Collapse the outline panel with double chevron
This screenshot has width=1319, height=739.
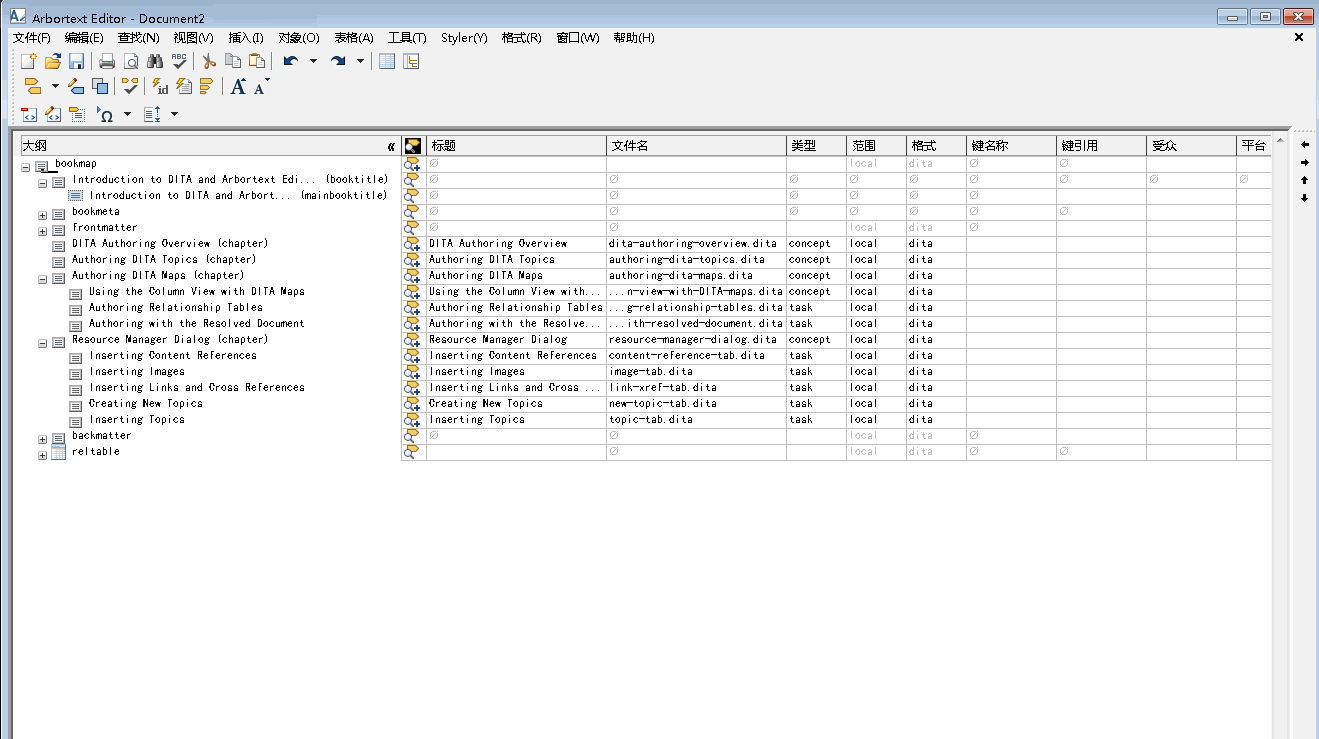pos(391,146)
